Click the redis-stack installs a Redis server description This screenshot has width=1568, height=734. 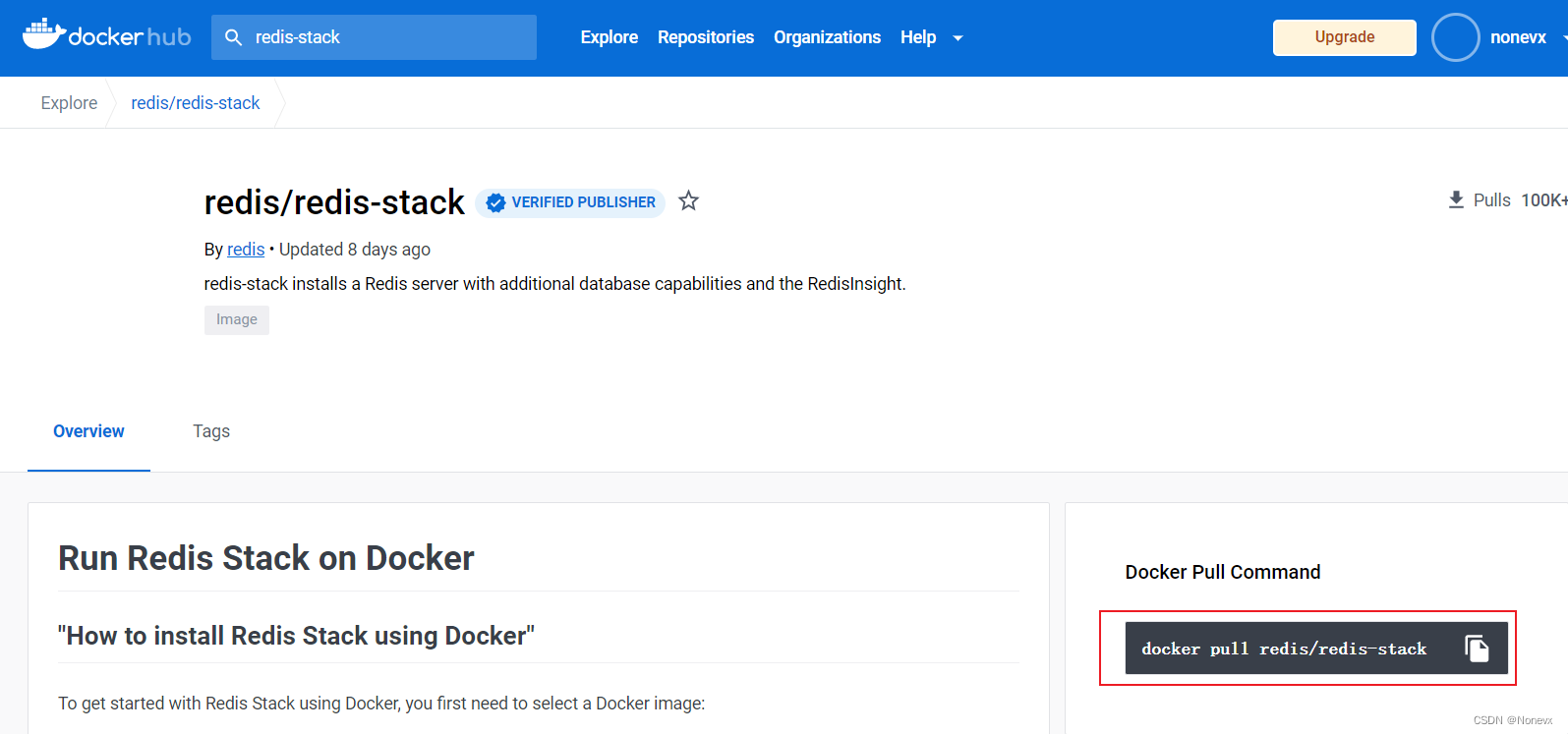pos(554,284)
